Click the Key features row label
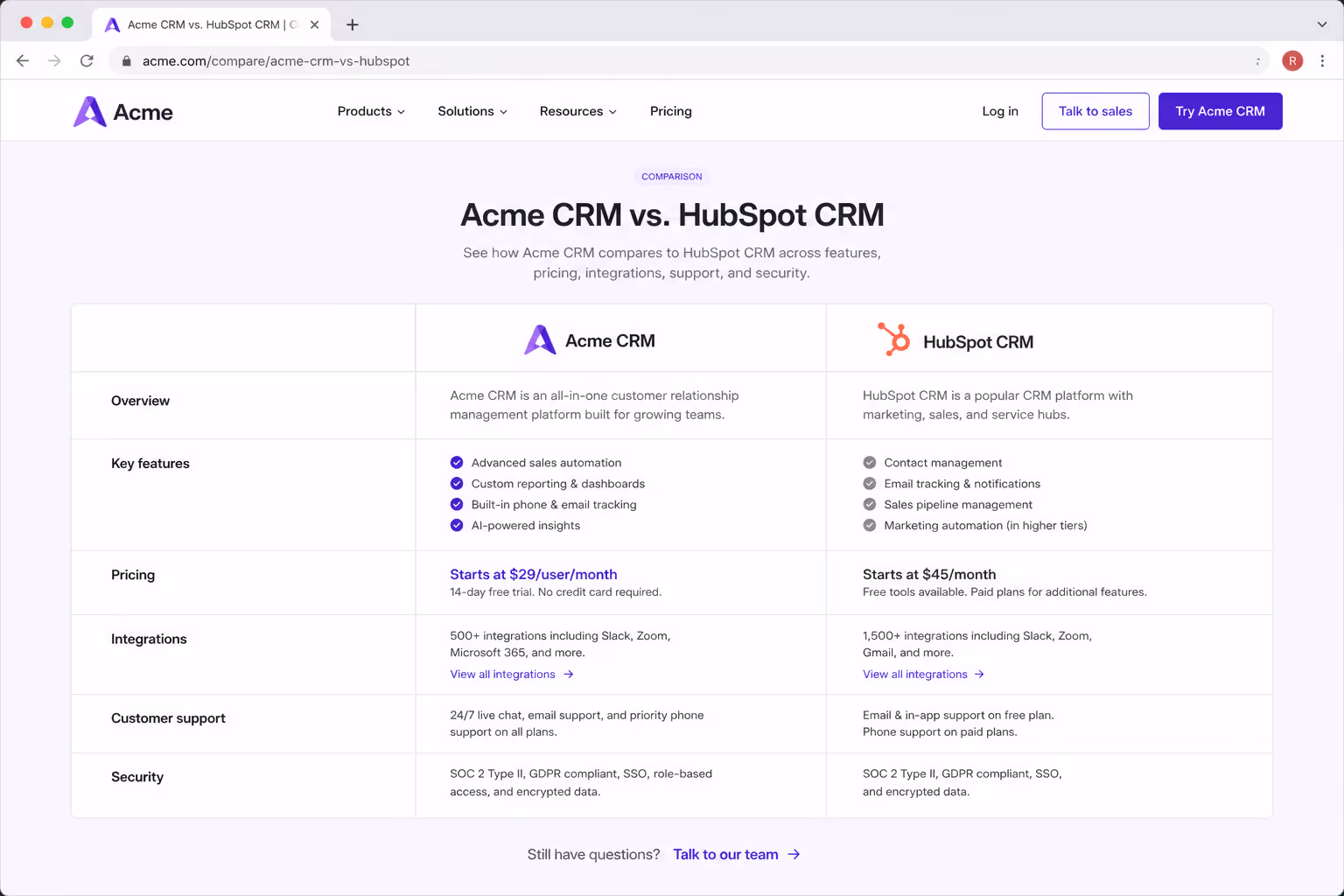The height and width of the screenshot is (896, 1344). [150, 464]
